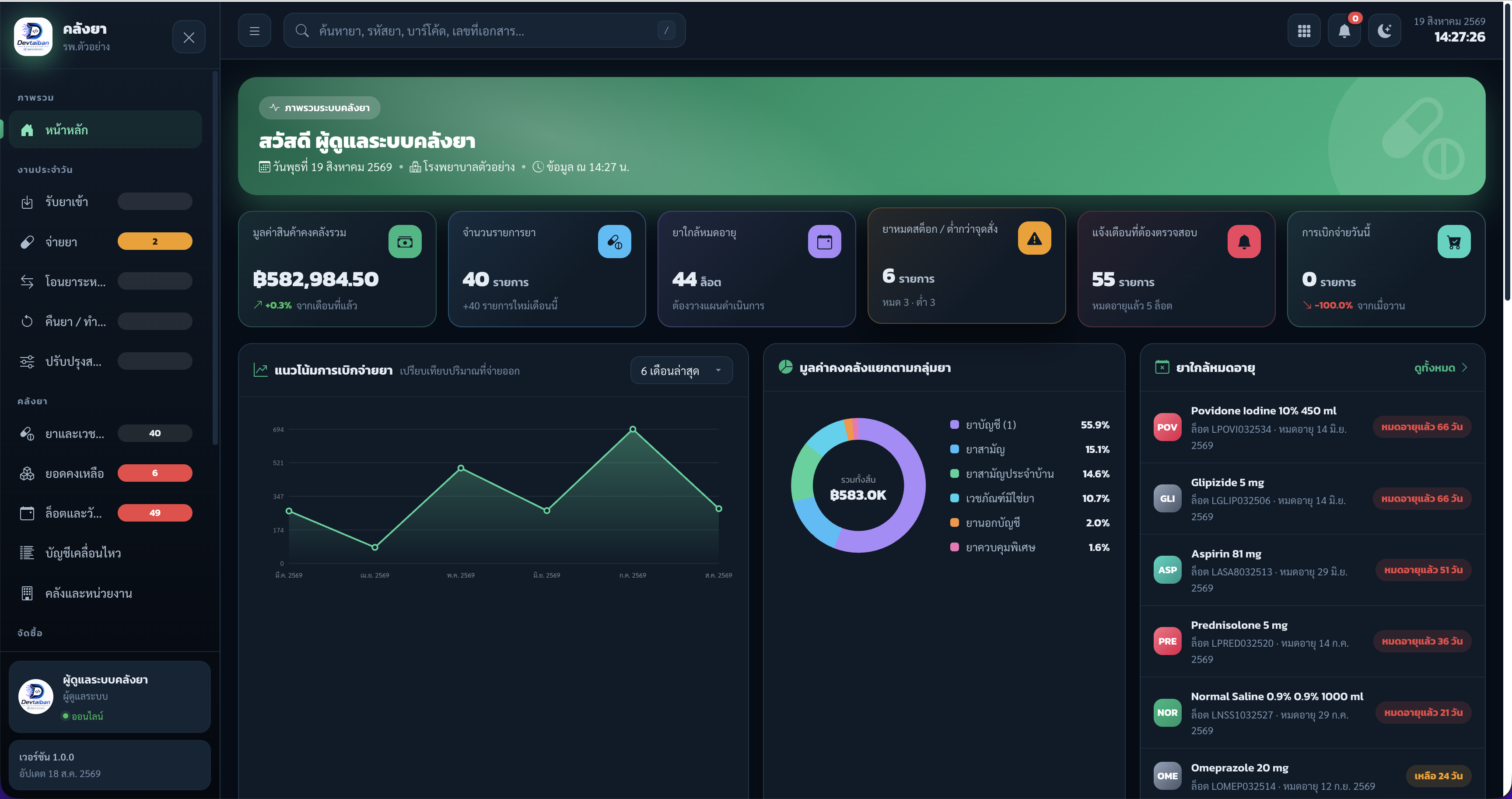This screenshot has height=799, width=1512.
Task: Click the red badge 6 on ยอดคงเหลือ
Action: 155,473
